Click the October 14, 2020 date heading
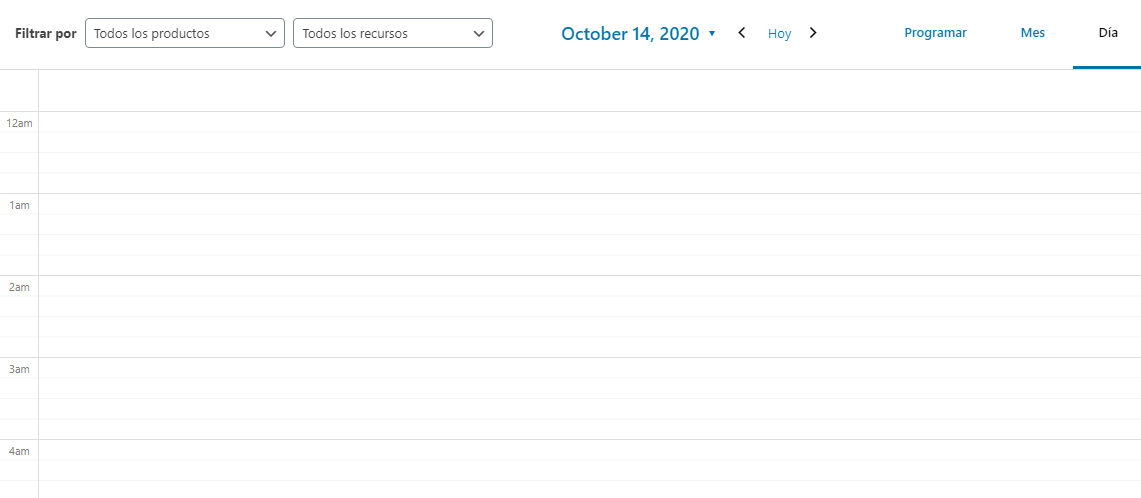Viewport: 1141px width, 498px height. click(x=630, y=33)
